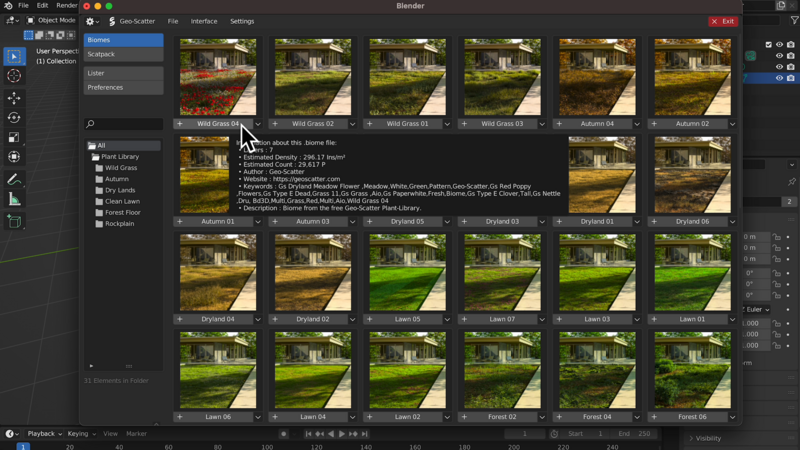
Task: Open Playback dropdown in timeline
Action: click(44, 434)
